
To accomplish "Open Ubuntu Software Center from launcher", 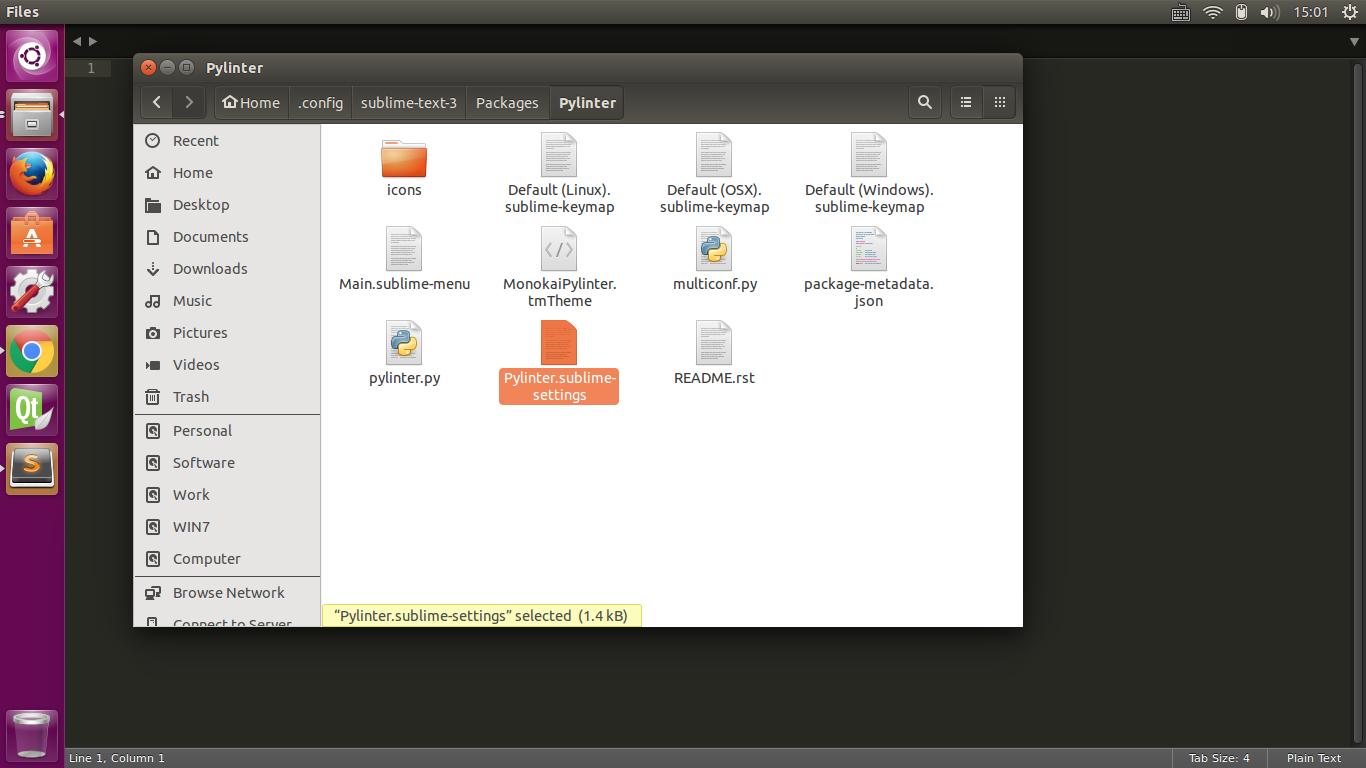I will pos(32,233).
